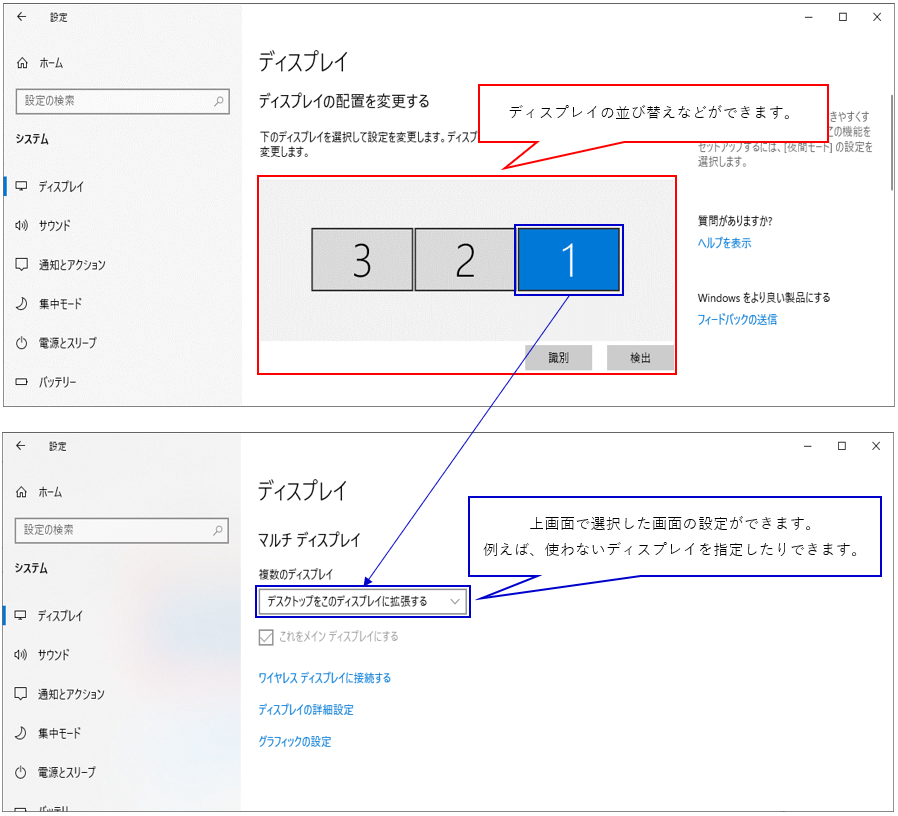Select display 2 monitor box
Screen dimensions: 898x816
pyautogui.click(x=465, y=260)
